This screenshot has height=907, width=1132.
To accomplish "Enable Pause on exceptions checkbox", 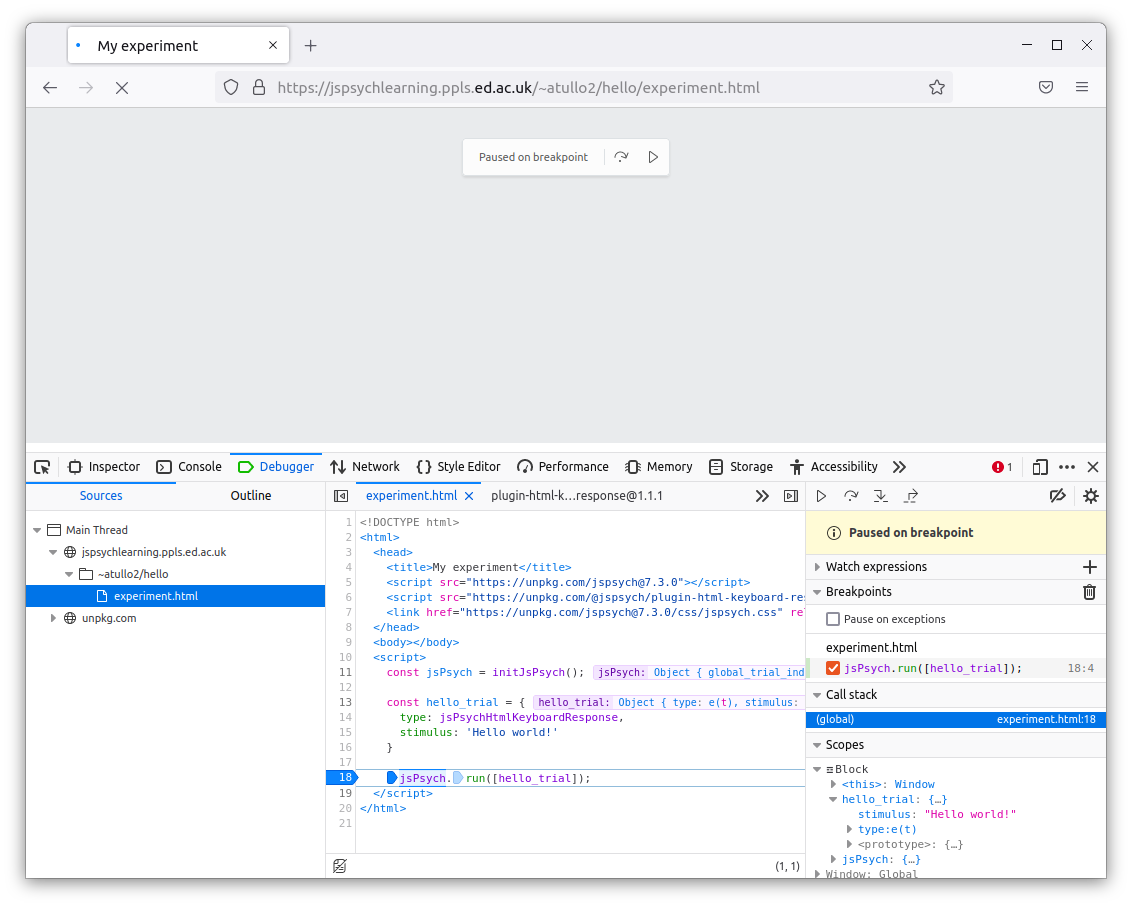I will 833,619.
